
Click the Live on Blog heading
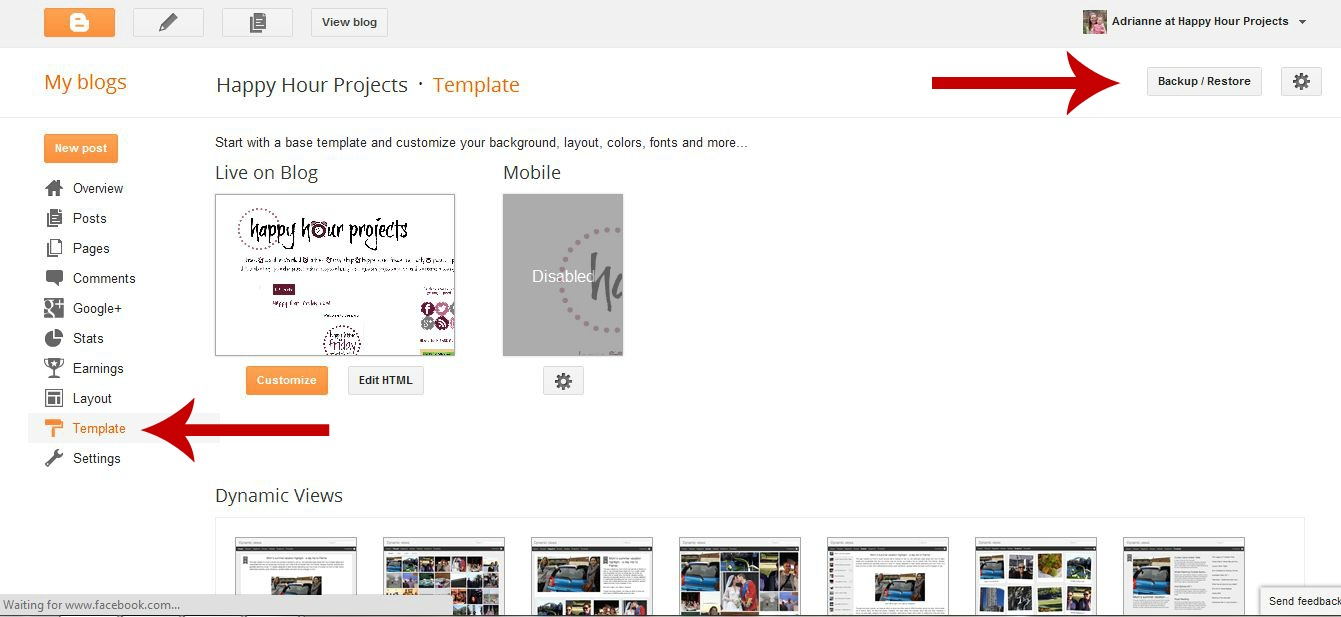pyautogui.click(x=266, y=172)
